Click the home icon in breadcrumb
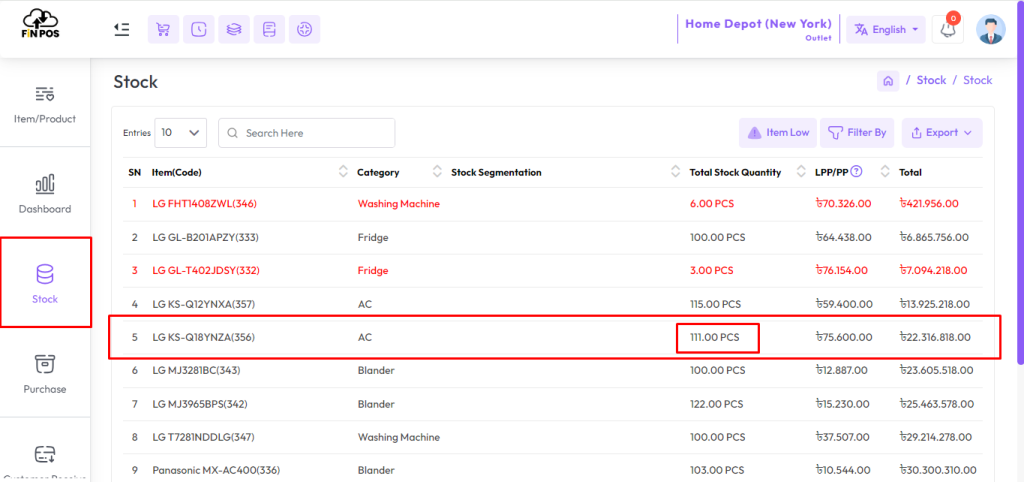1024x482 pixels. point(888,81)
